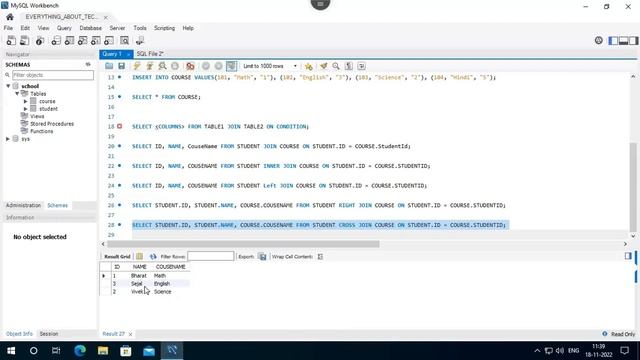Image resolution: width=640 pixels, height=360 pixels.
Task: Click the horizontal editor scrollbar
Action: pyautogui.click(x=243, y=244)
